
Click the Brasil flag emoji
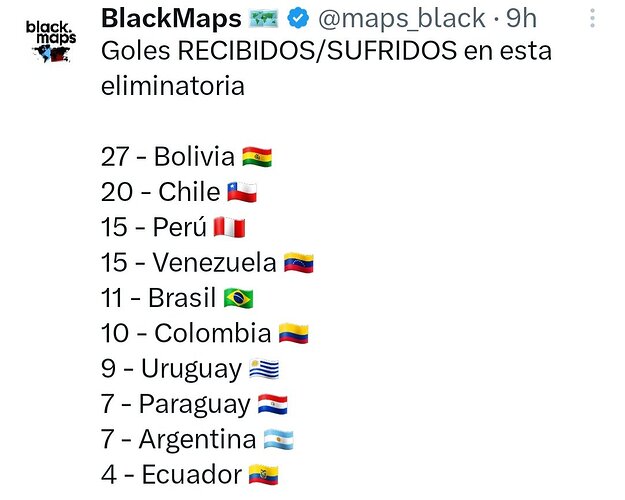pos(238,298)
